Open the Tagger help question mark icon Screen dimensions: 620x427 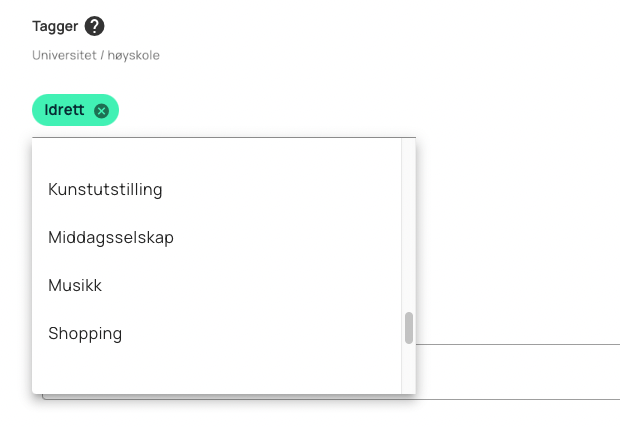94,26
